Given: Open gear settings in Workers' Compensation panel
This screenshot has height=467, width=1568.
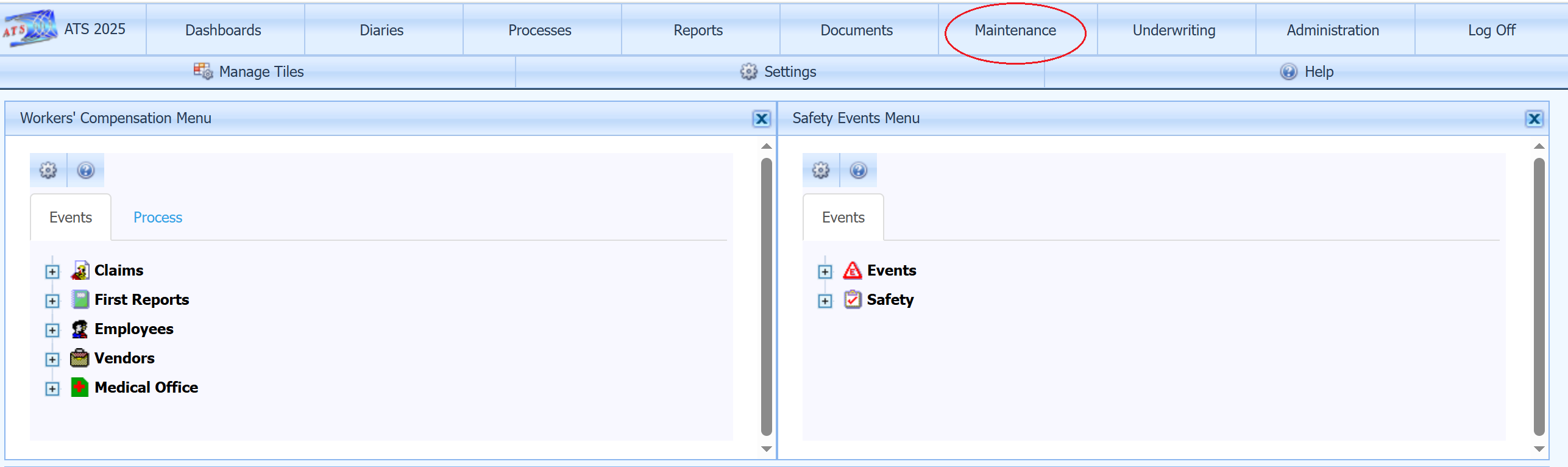Looking at the screenshot, I should (48, 170).
